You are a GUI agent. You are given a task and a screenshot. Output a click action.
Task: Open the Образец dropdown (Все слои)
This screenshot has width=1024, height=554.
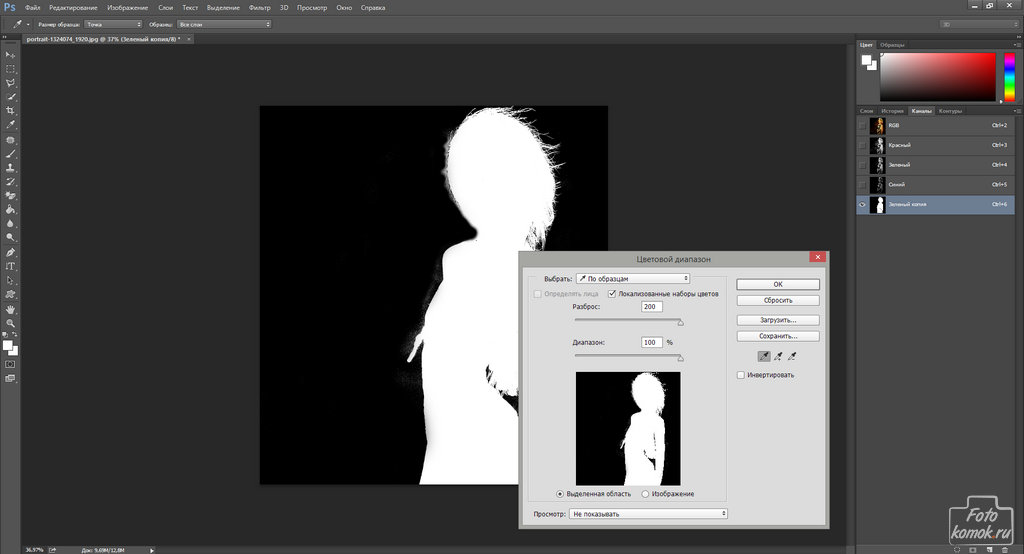[x=224, y=24]
